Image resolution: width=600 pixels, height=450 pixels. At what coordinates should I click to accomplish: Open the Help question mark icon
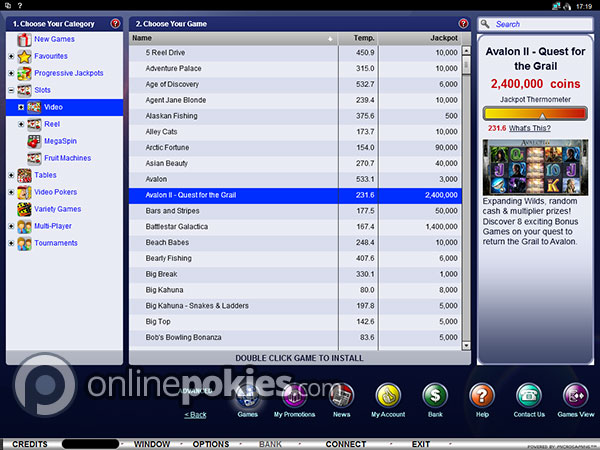pos(482,396)
